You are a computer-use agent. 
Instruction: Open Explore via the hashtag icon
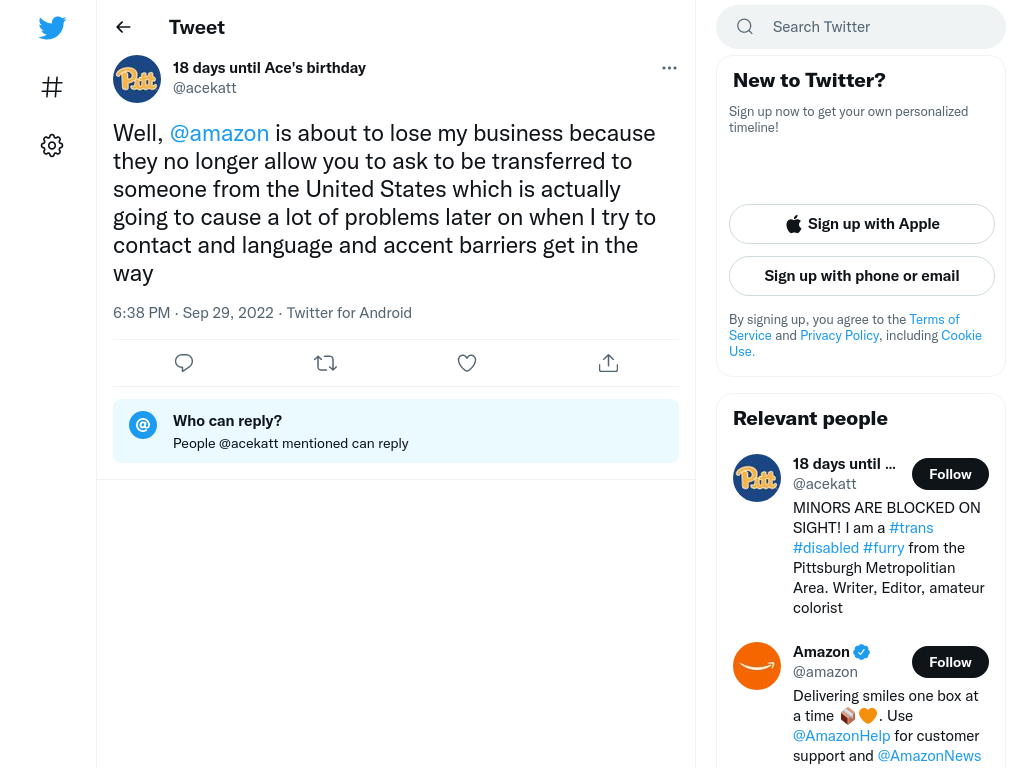tap(52, 87)
